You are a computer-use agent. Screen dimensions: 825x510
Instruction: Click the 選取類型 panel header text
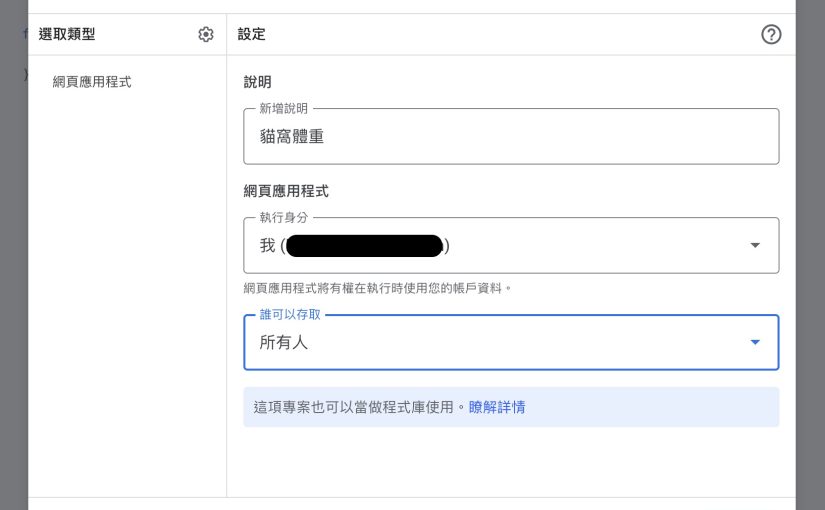[67, 35]
